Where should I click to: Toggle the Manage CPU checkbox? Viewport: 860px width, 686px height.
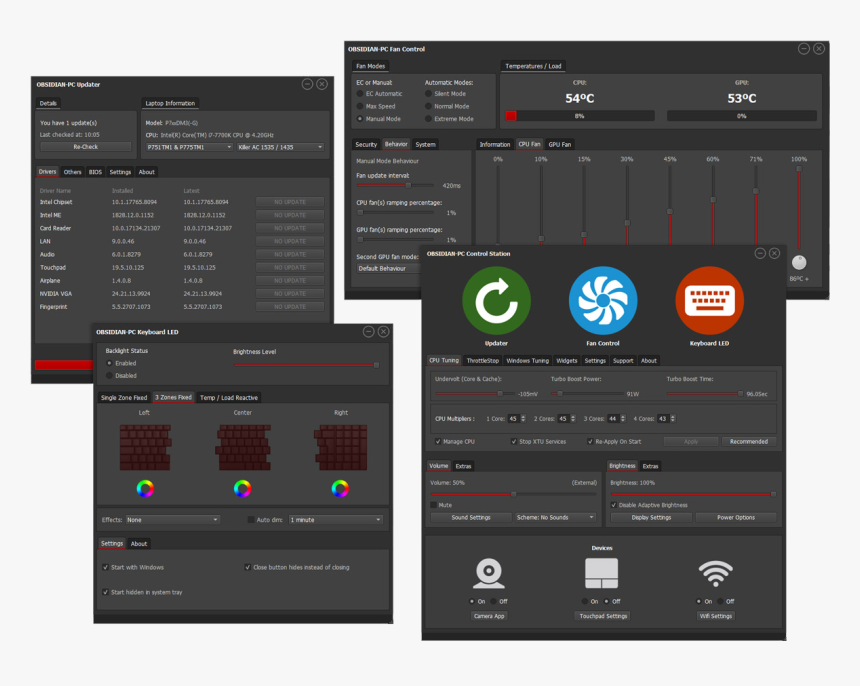(x=437, y=441)
